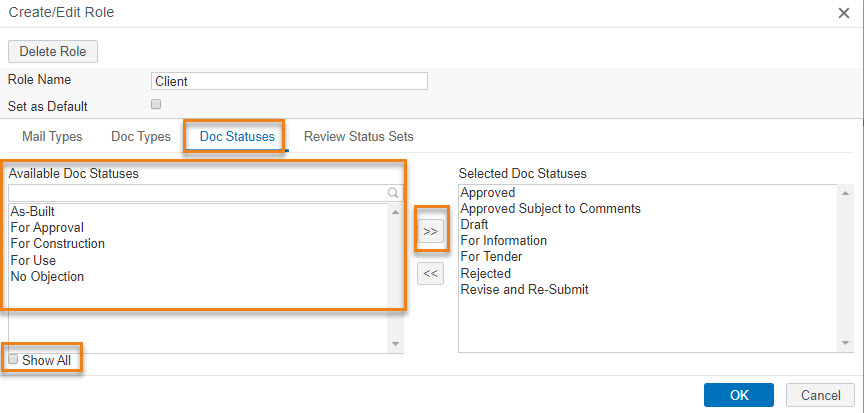
Task: Choose For Construction from the available list
Action: pos(57,243)
